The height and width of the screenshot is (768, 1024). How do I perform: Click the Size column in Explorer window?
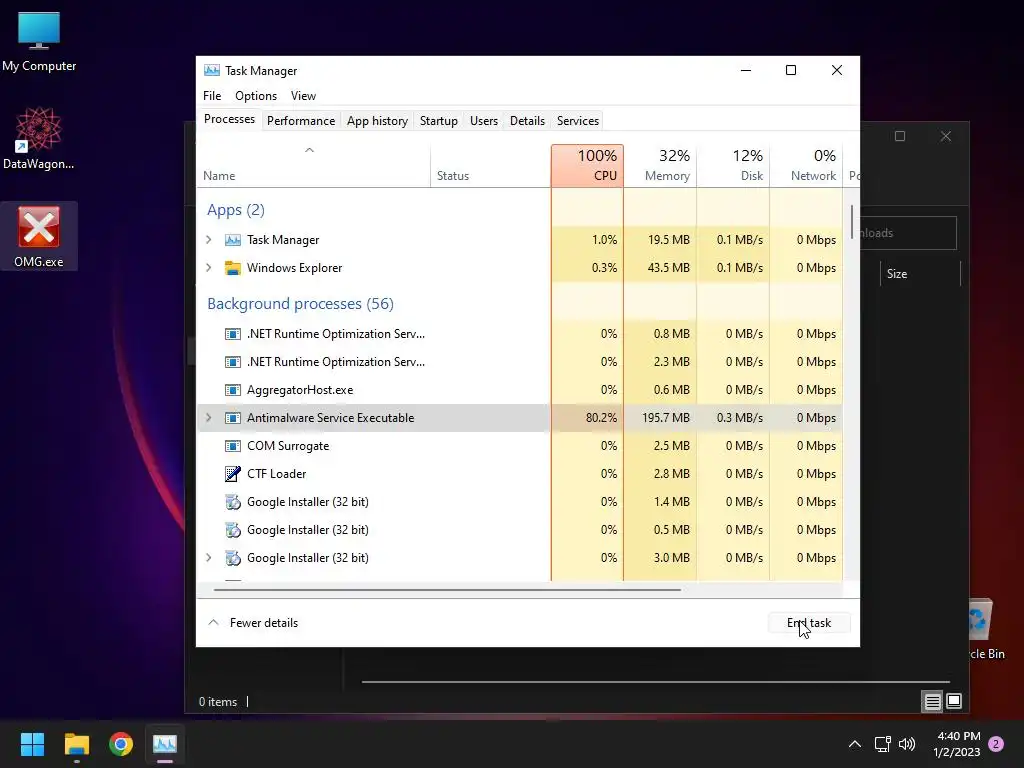(920, 274)
